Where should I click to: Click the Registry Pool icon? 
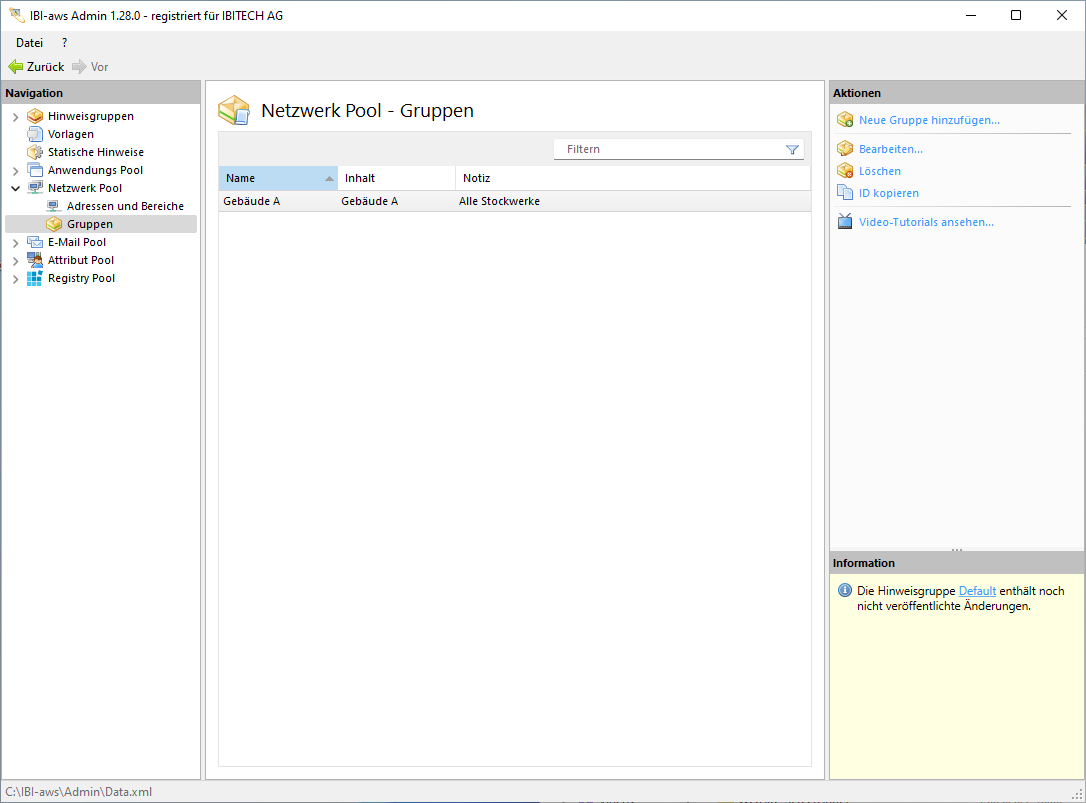36,278
